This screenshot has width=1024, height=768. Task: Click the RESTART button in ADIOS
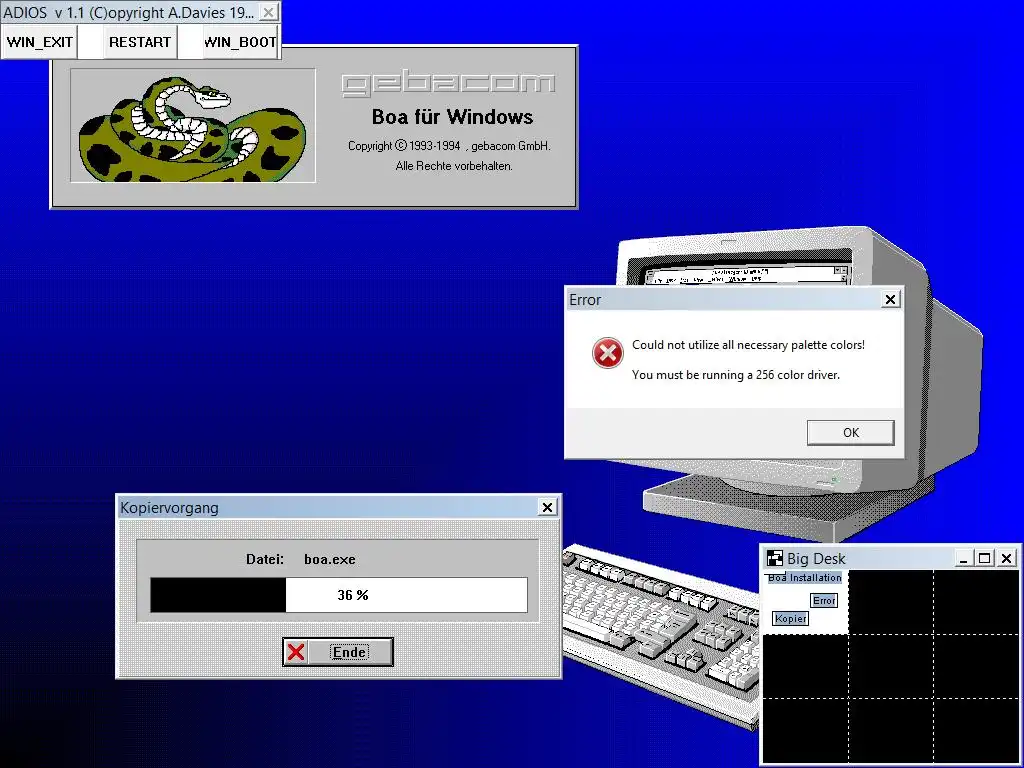(140, 42)
